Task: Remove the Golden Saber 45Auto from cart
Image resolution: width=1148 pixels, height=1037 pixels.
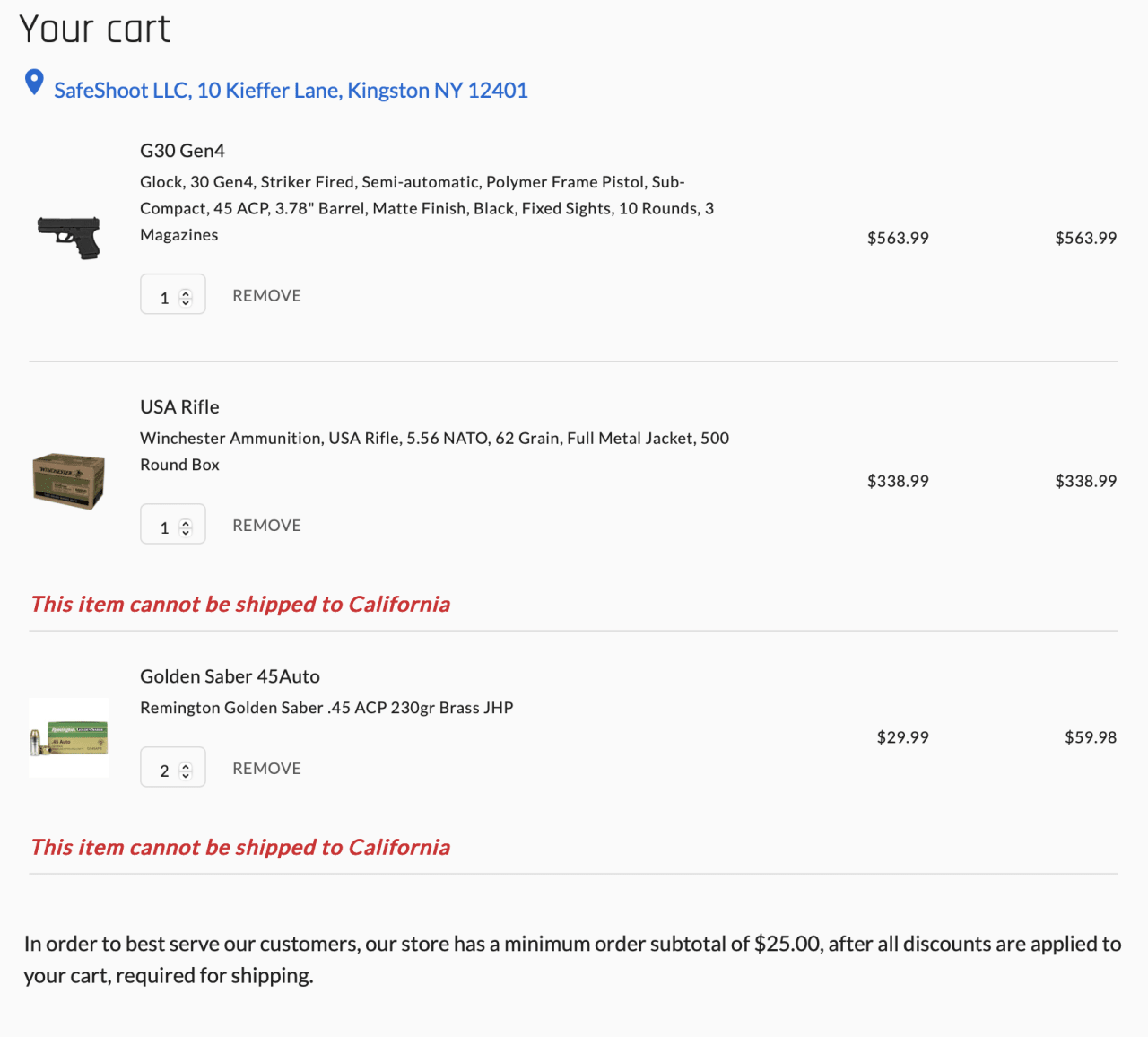Action: click(266, 767)
